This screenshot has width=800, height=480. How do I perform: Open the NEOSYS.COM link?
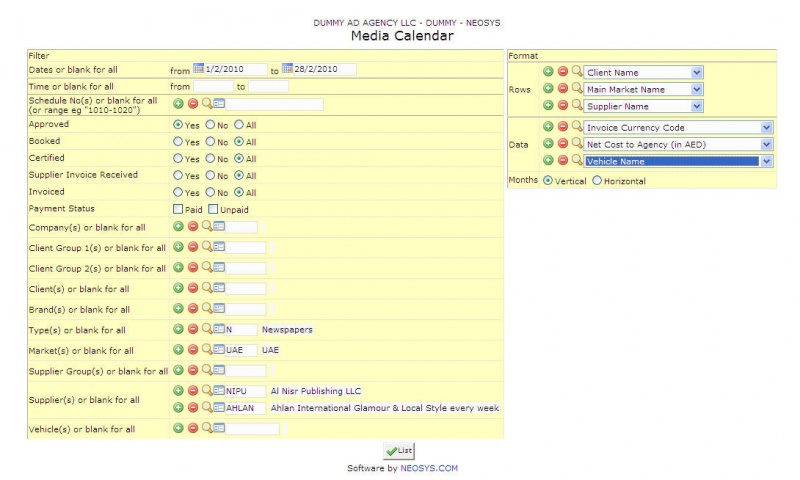tap(429, 468)
